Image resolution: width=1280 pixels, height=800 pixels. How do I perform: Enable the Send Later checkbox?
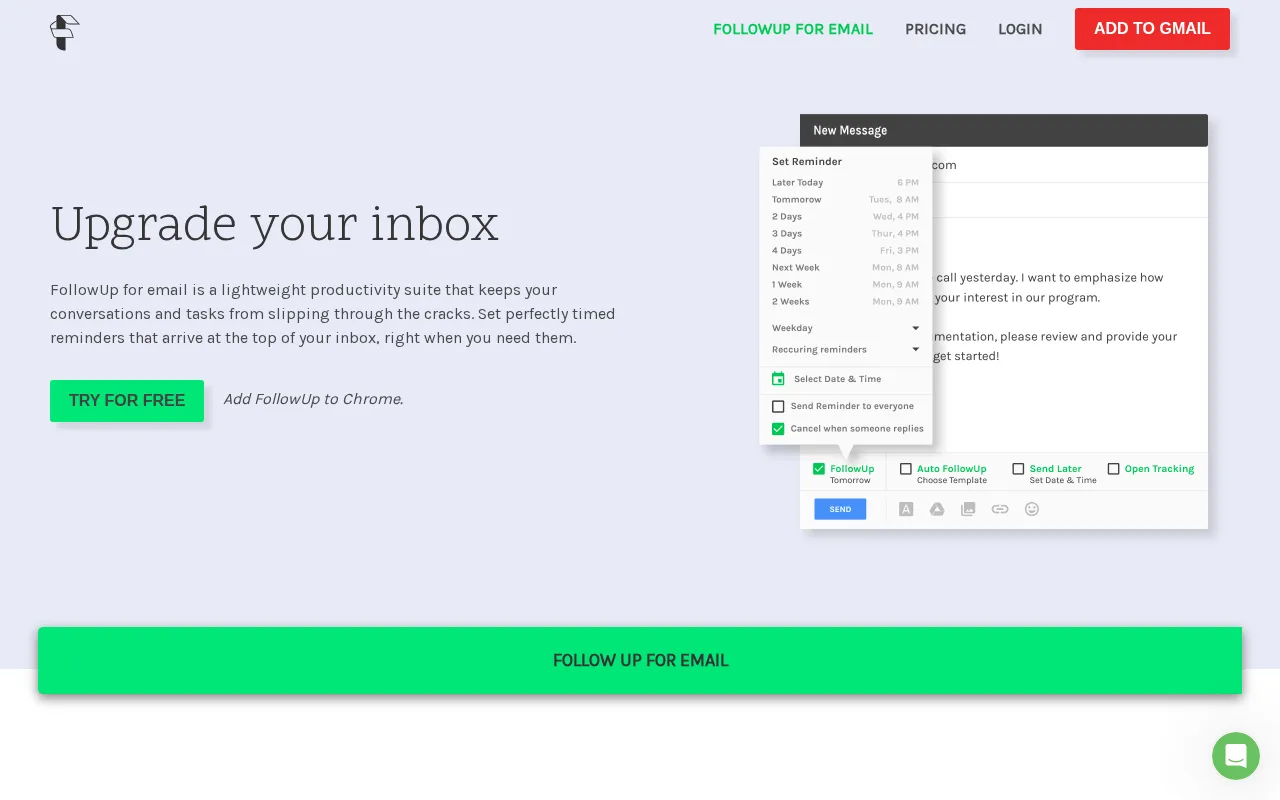[1018, 468]
